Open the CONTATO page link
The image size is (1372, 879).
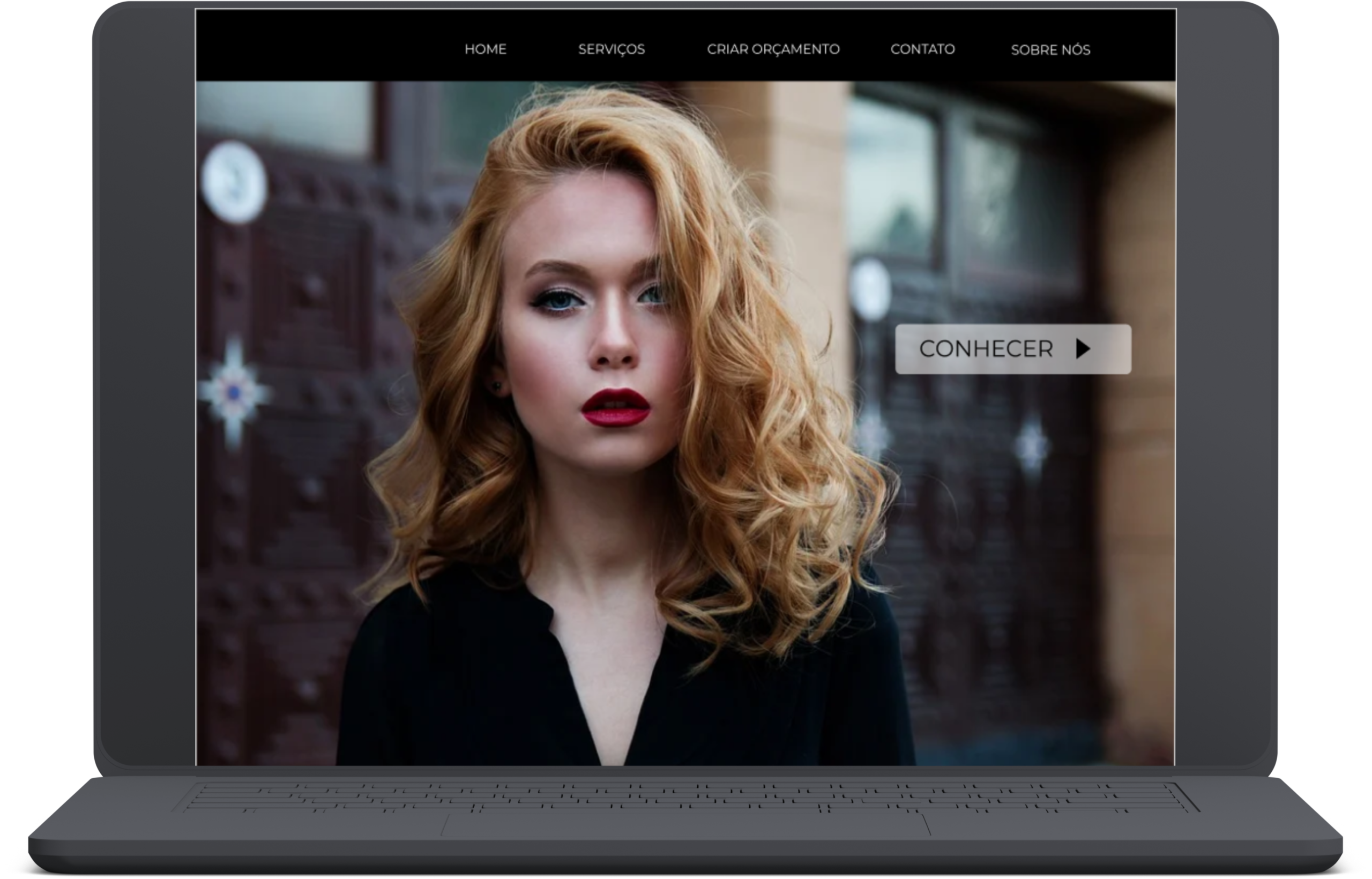click(922, 49)
